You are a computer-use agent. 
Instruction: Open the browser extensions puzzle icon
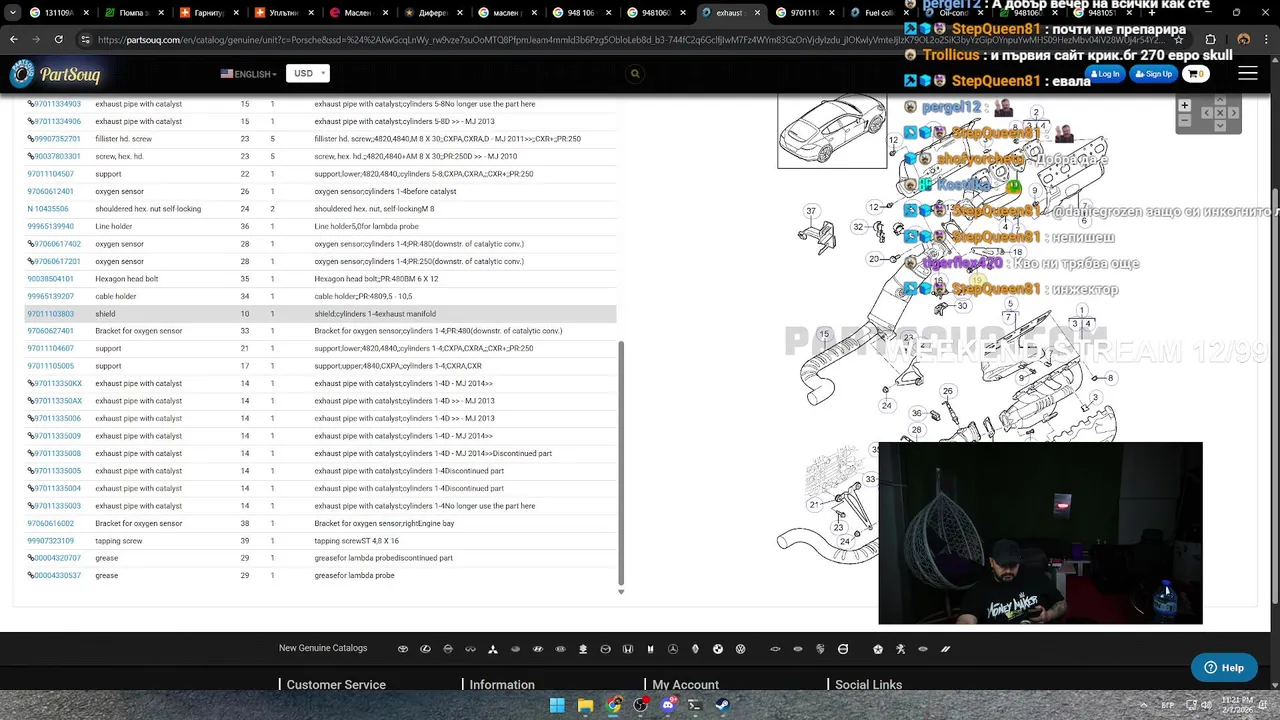[1210, 39]
